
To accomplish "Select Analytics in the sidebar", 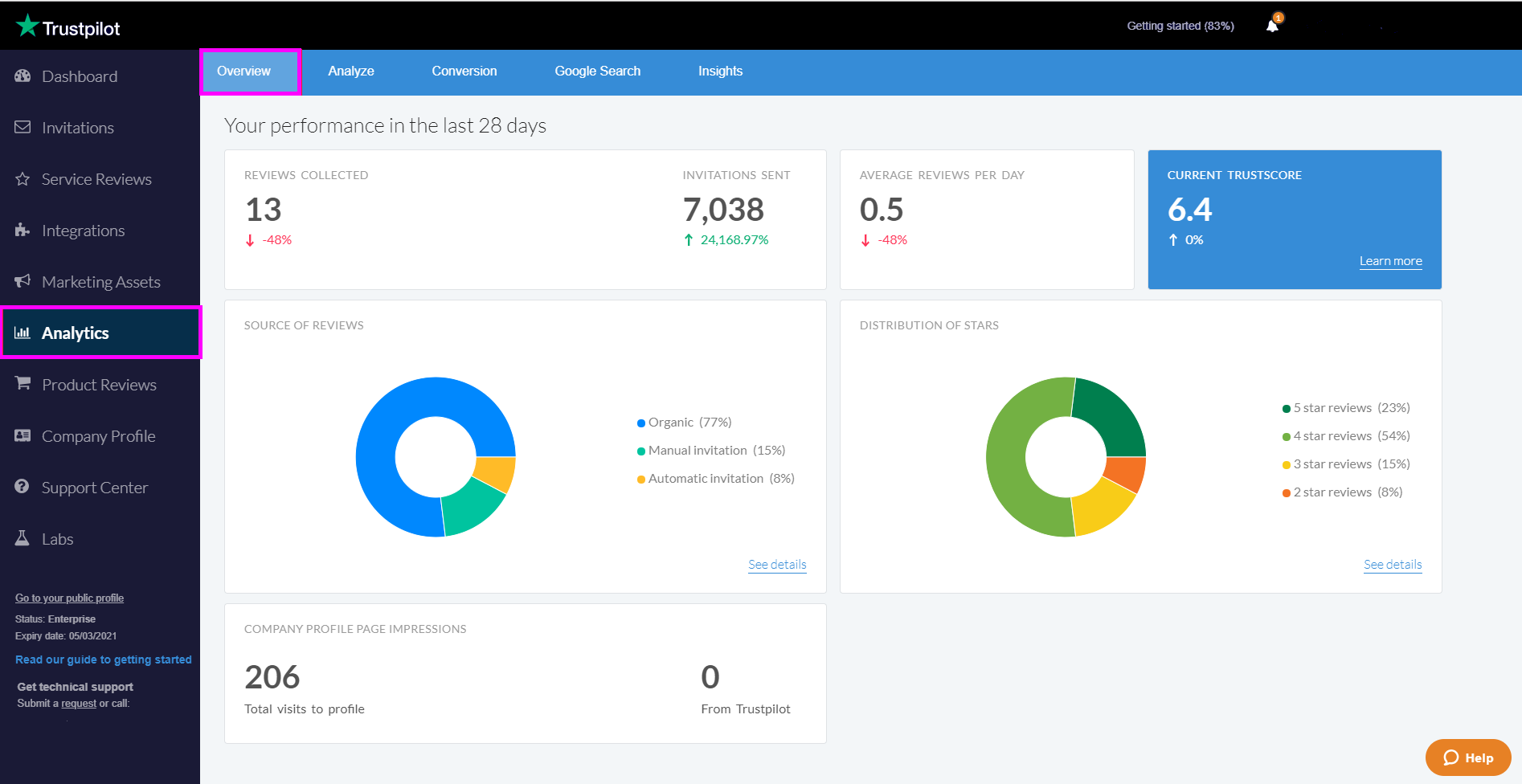I will point(100,333).
